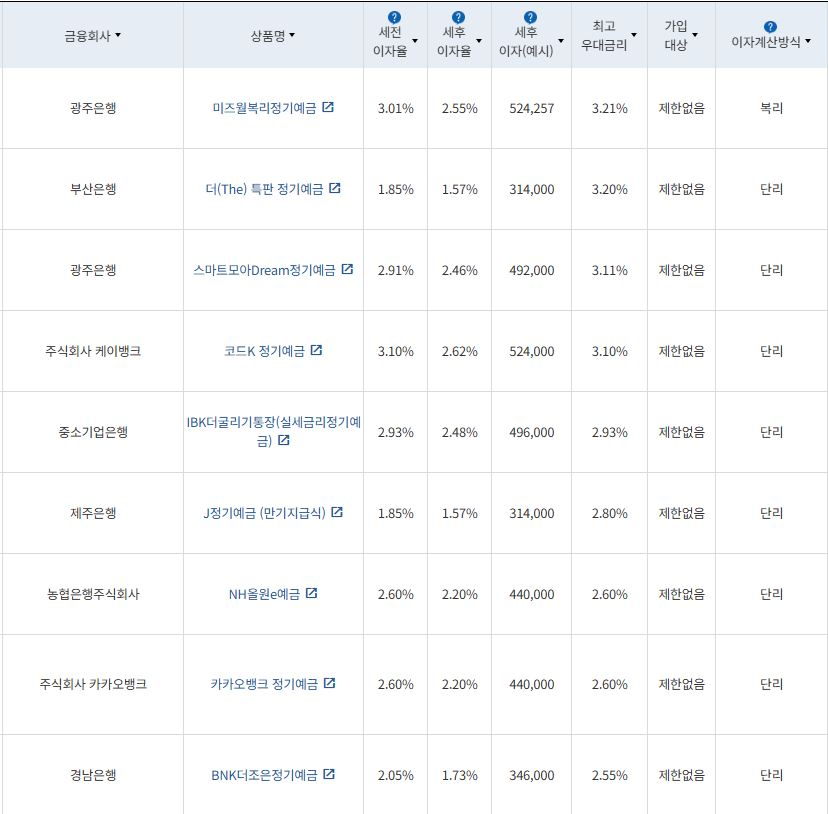Sort by 세후 이자율 column arrow

pyautogui.click(x=479, y=41)
